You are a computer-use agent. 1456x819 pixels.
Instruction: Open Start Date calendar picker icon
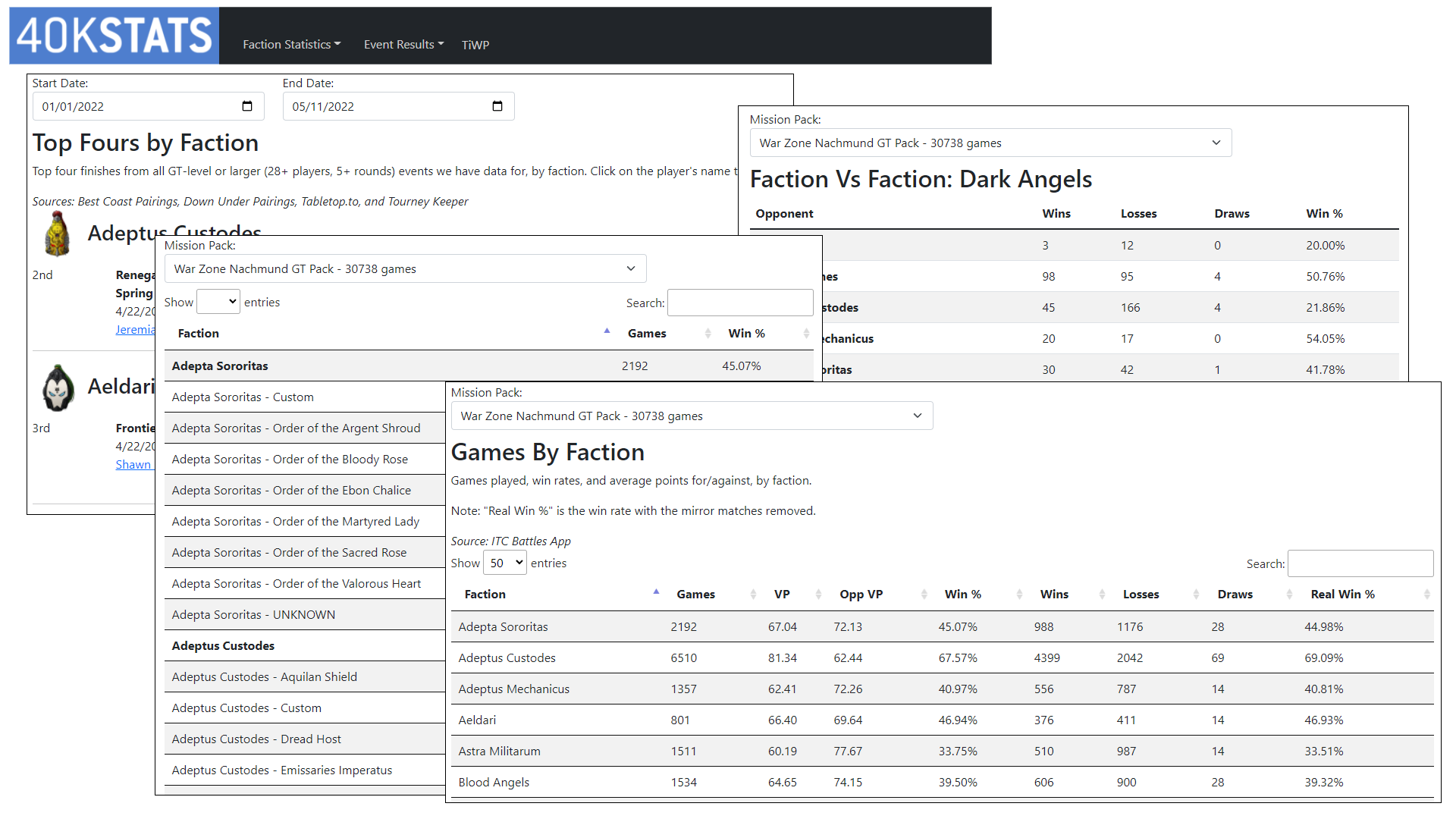(247, 106)
